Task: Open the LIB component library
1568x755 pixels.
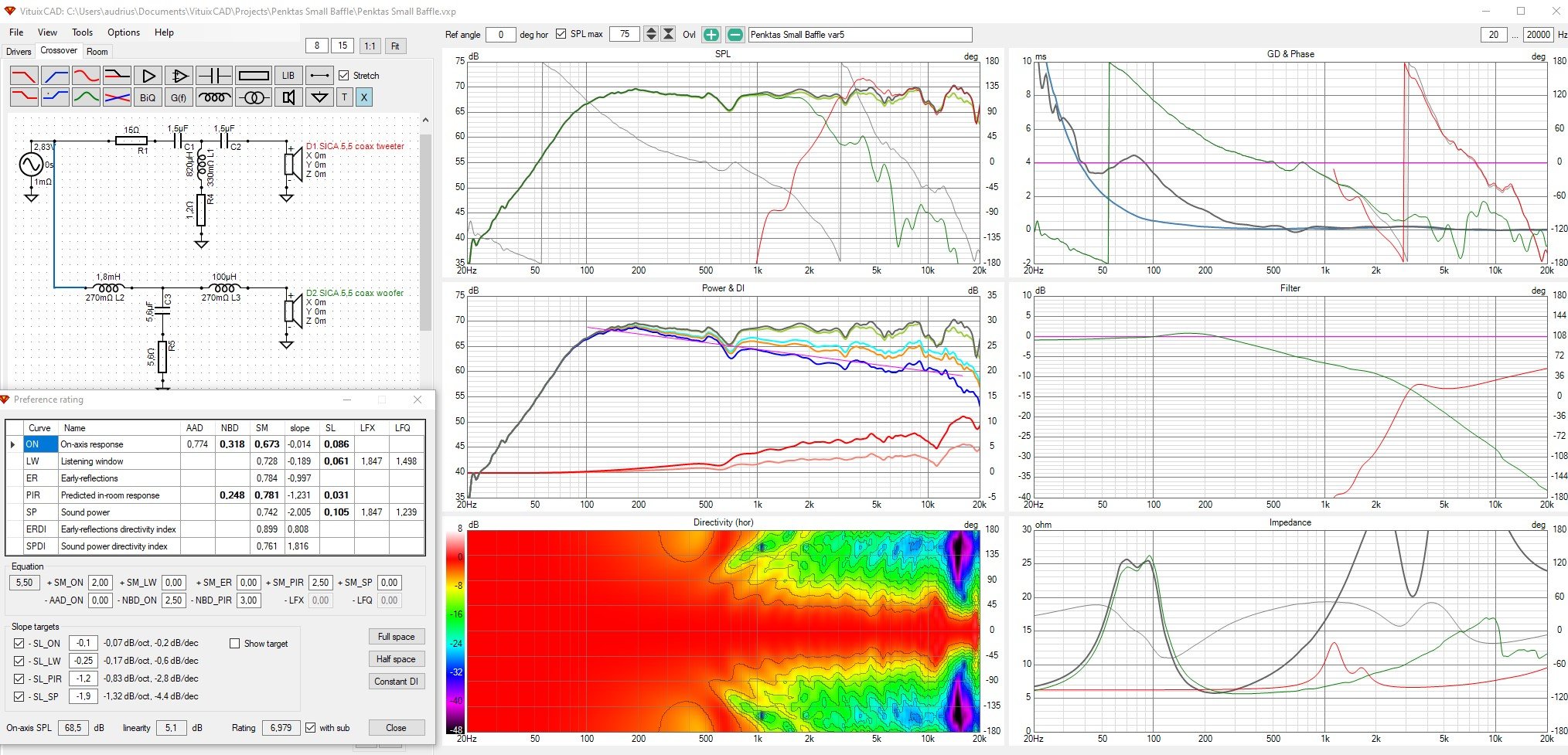Action: point(288,76)
